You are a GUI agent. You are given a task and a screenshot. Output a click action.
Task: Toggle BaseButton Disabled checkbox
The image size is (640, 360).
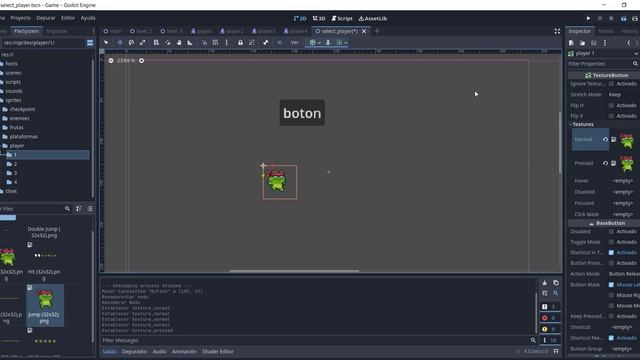pyautogui.click(x=611, y=231)
